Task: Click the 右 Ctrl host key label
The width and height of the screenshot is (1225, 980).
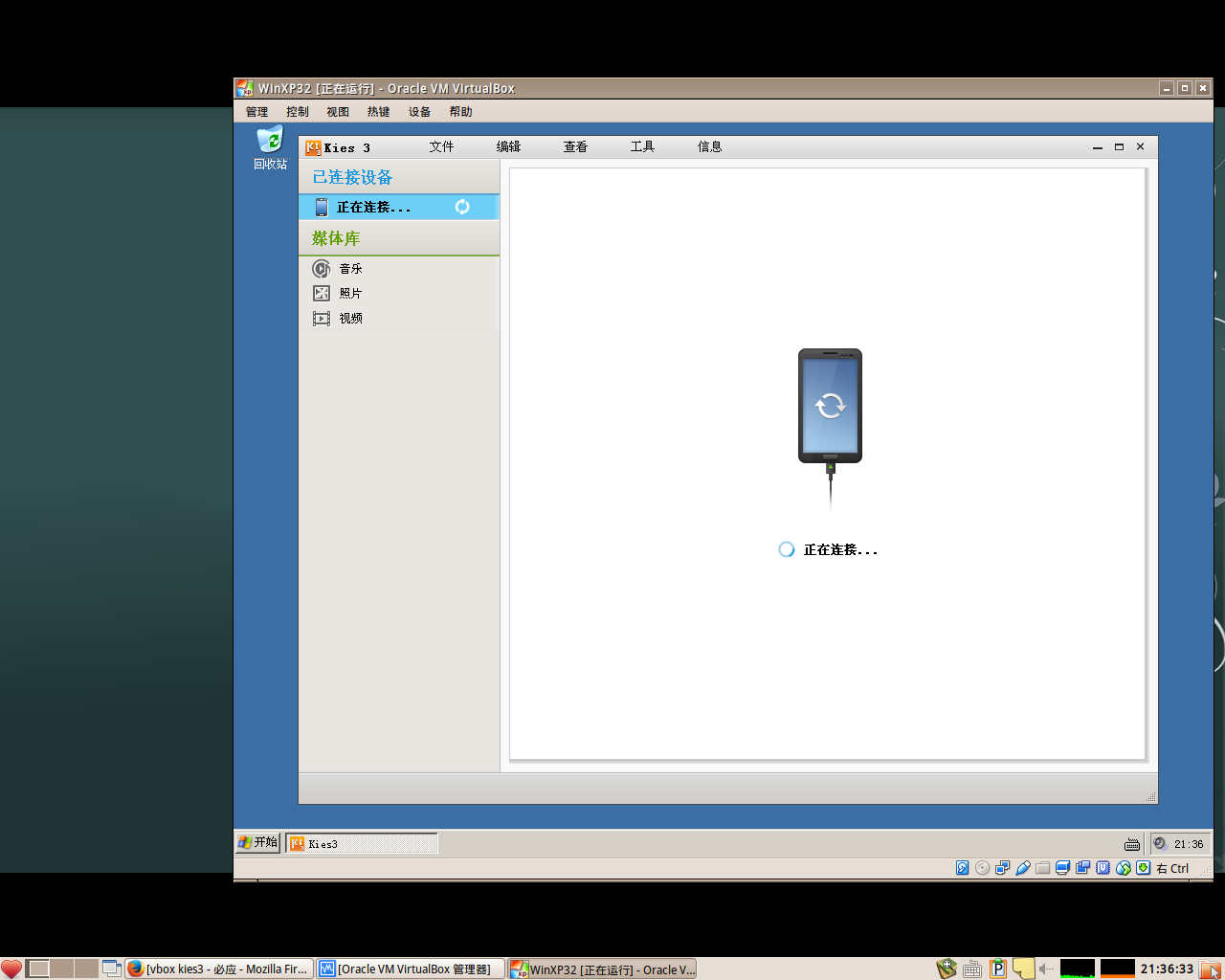Action: [x=1172, y=868]
